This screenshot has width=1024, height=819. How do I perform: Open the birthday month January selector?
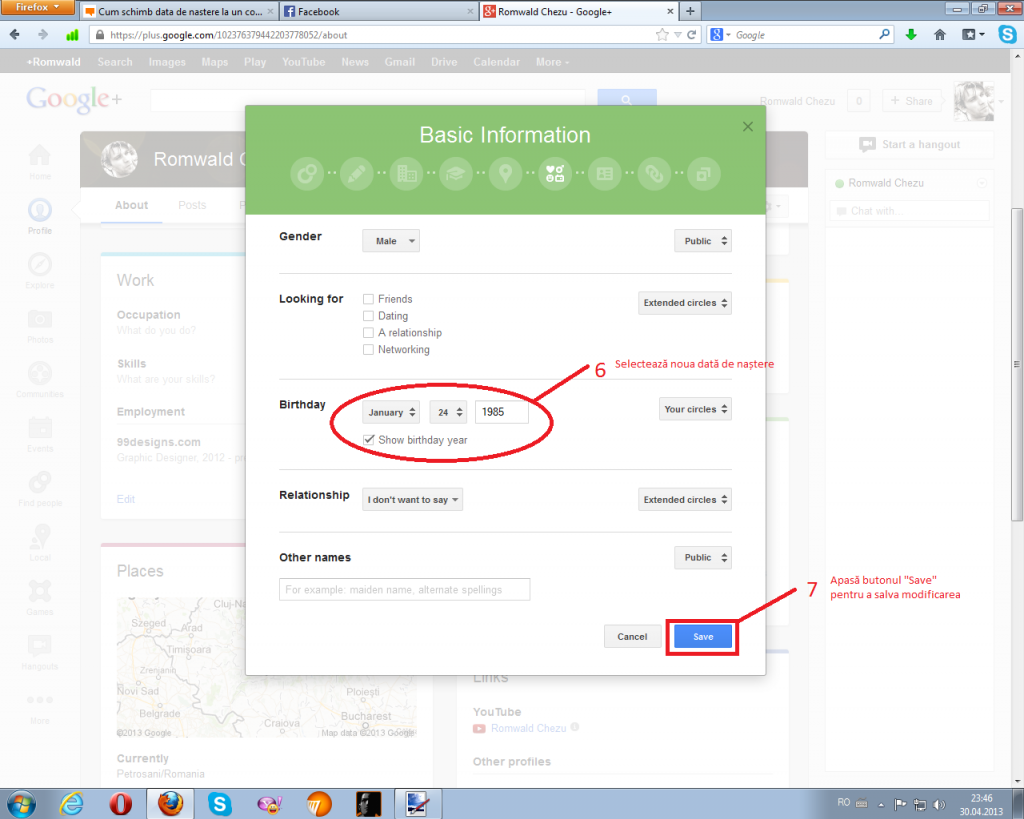pyautogui.click(x=391, y=412)
